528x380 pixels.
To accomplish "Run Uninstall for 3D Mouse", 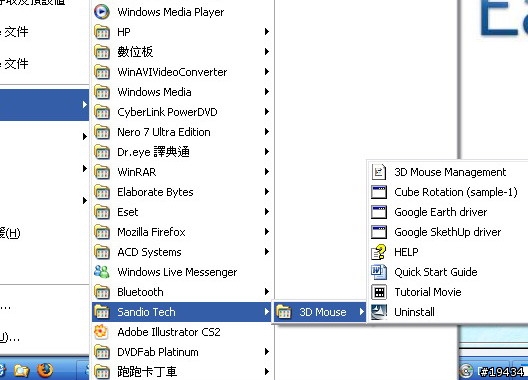I will [448, 312].
